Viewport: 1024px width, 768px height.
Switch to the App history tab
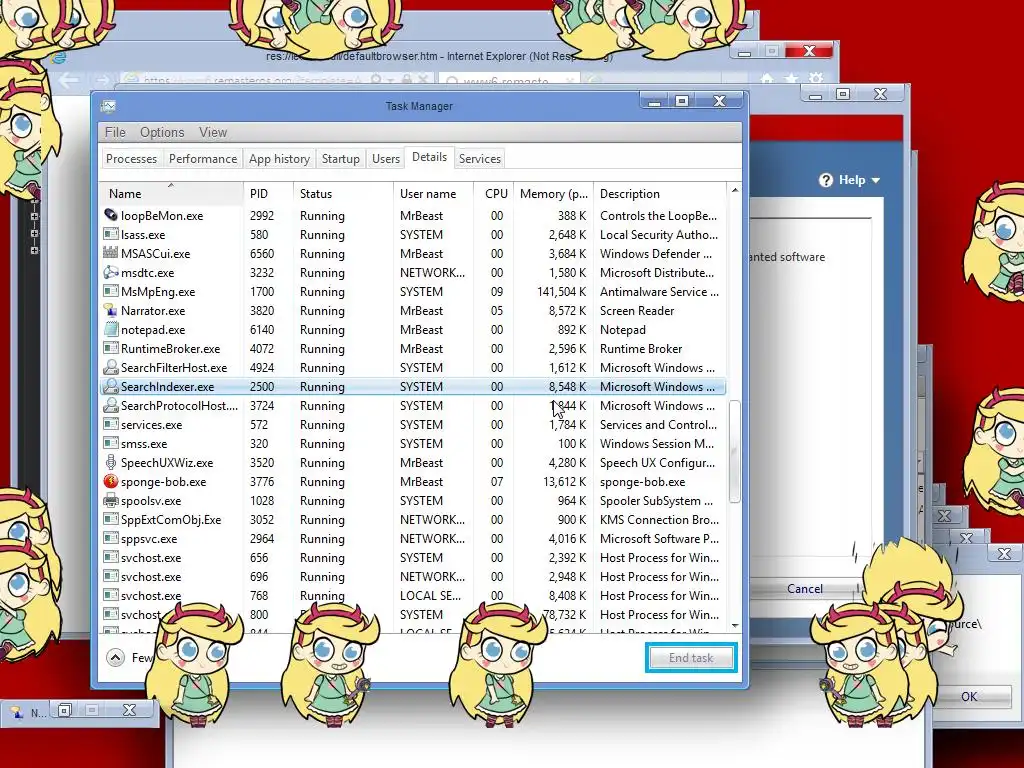(x=279, y=159)
